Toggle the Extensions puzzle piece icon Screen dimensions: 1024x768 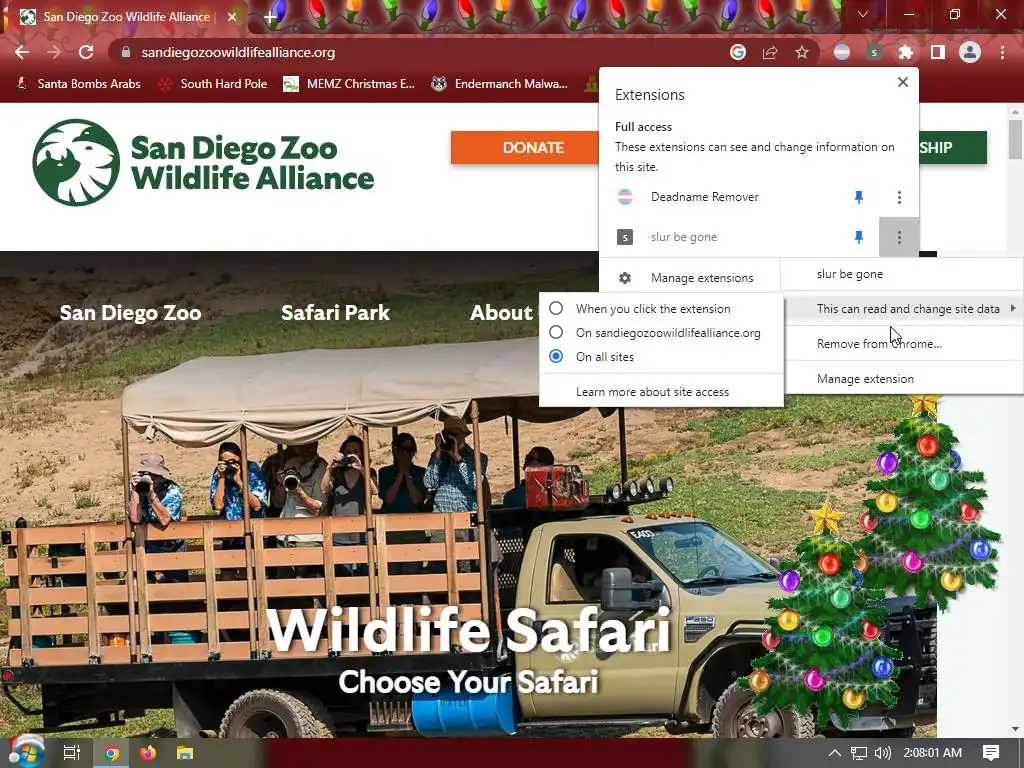(x=906, y=52)
